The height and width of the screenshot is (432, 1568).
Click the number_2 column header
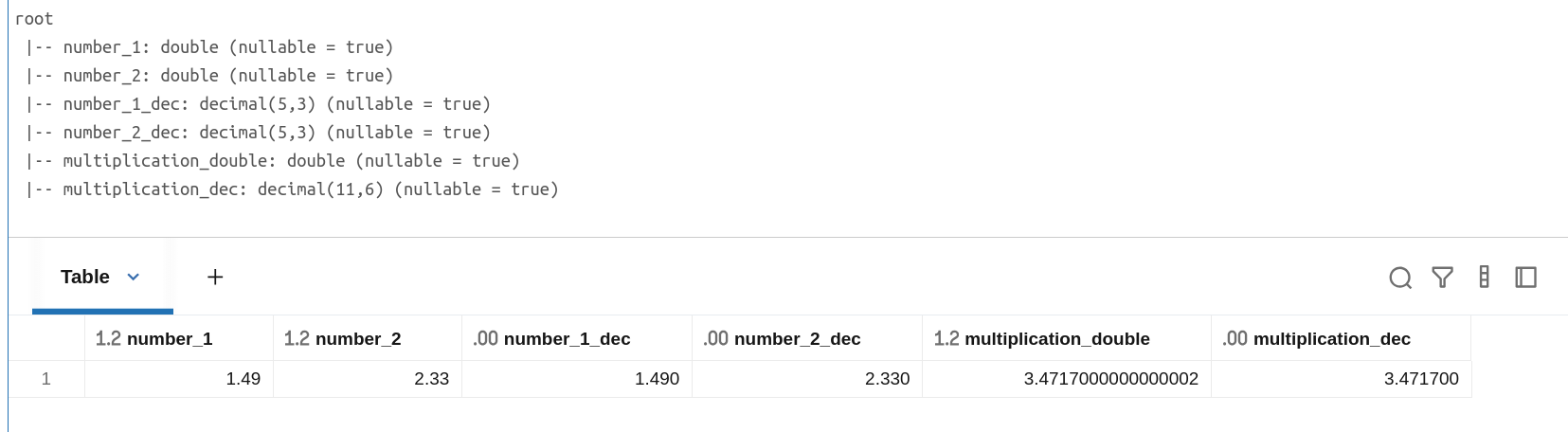click(x=358, y=339)
